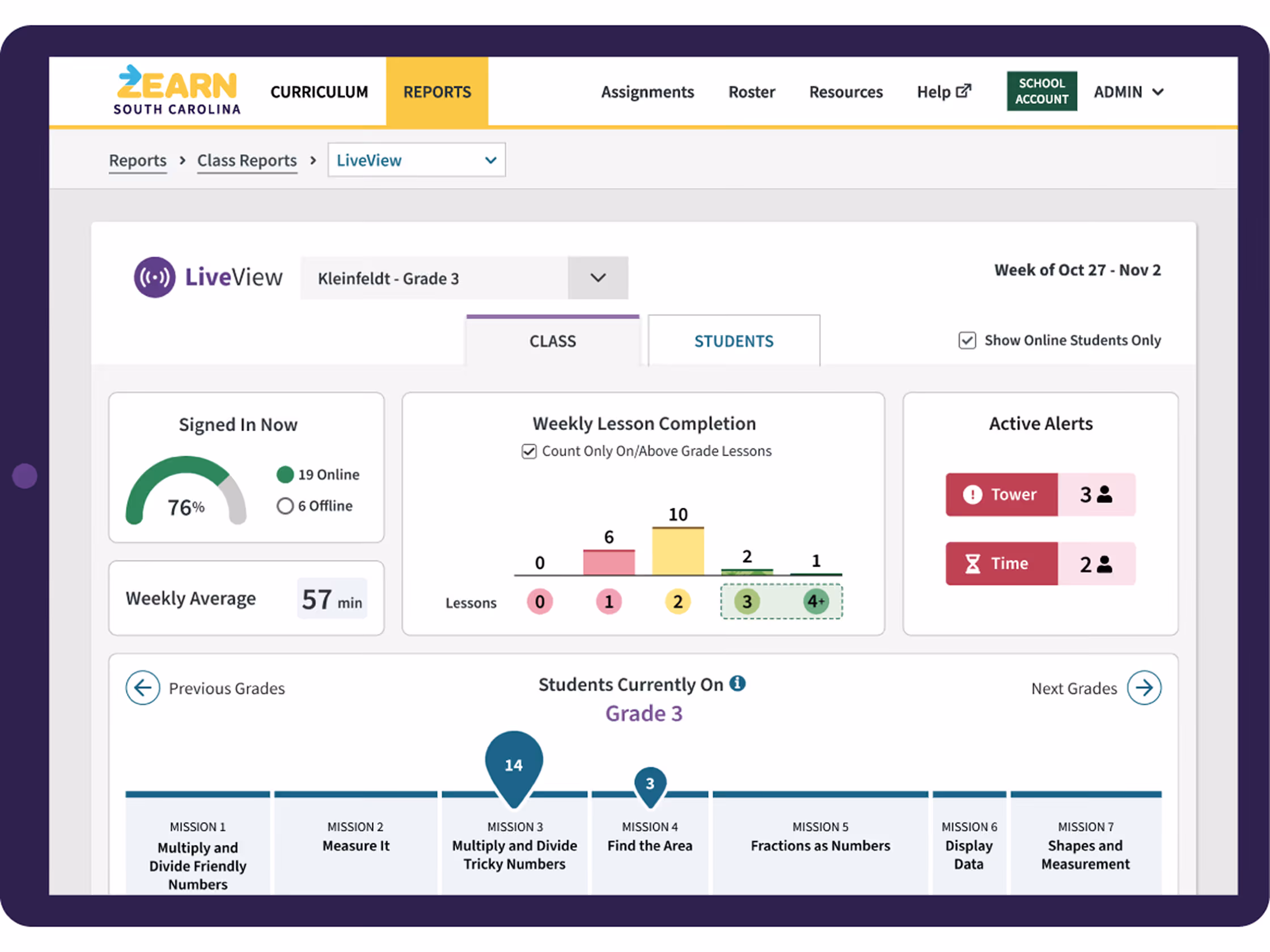Click the lesson 4+ green circle
Screen dimensions: 1270x952
pyautogui.click(x=815, y=601)
